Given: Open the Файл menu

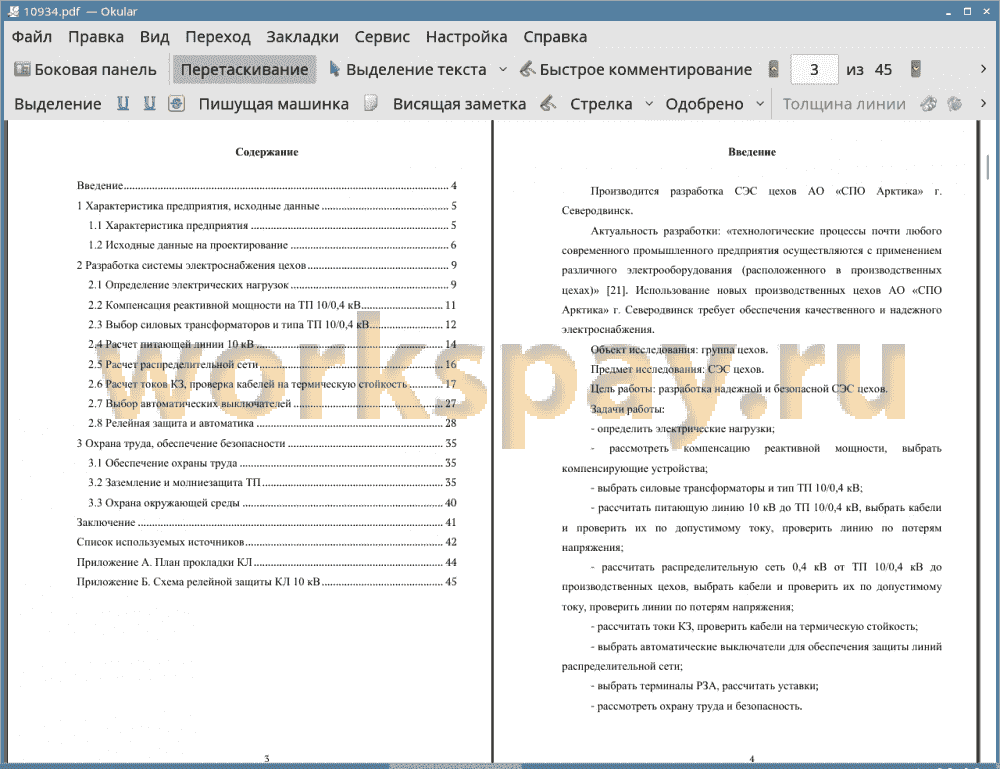Looking at the screenshot, I should point(32,37).
